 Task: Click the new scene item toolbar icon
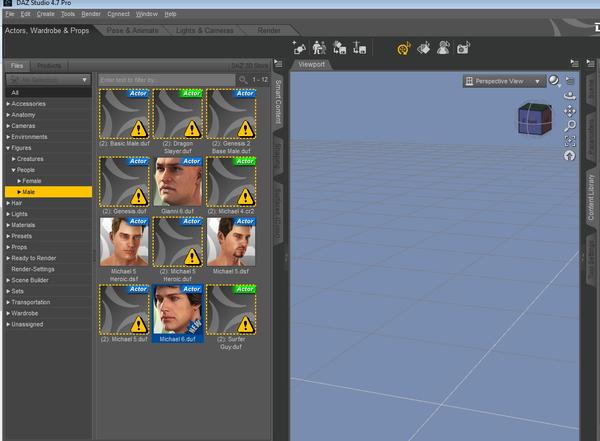(299, 48)
